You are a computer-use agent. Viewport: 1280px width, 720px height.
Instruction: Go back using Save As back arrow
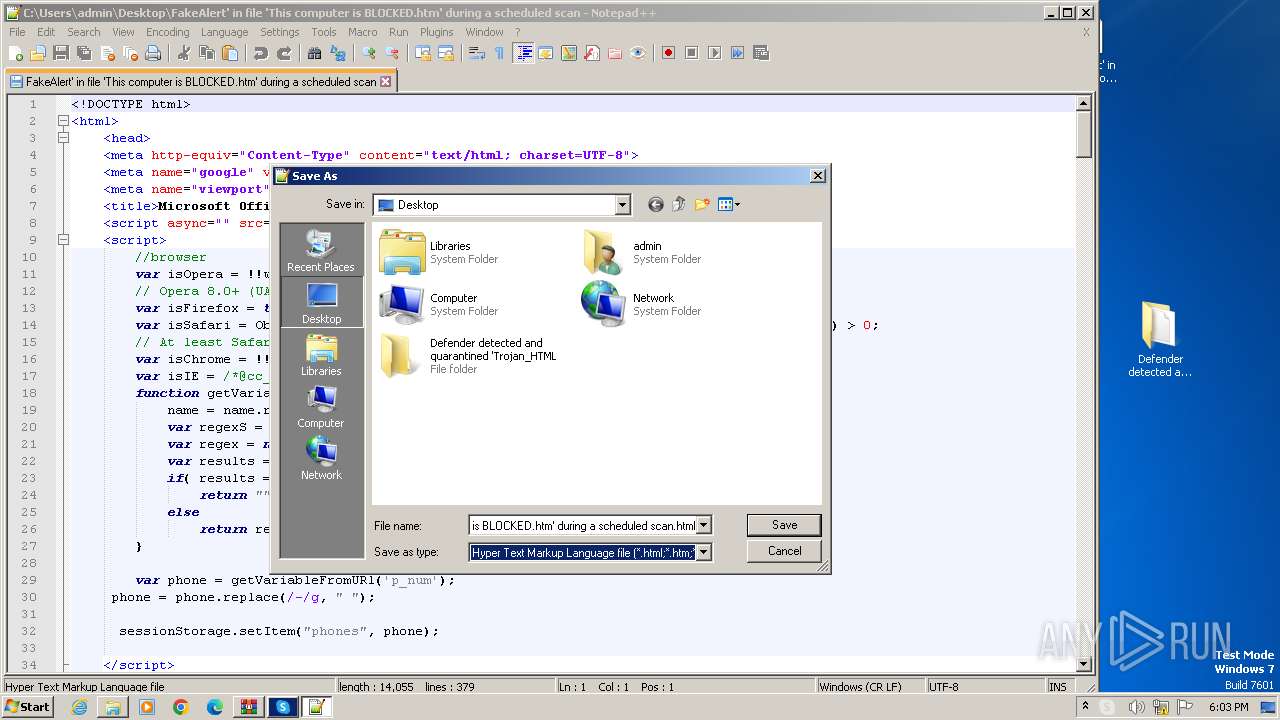tap(656, 204)
